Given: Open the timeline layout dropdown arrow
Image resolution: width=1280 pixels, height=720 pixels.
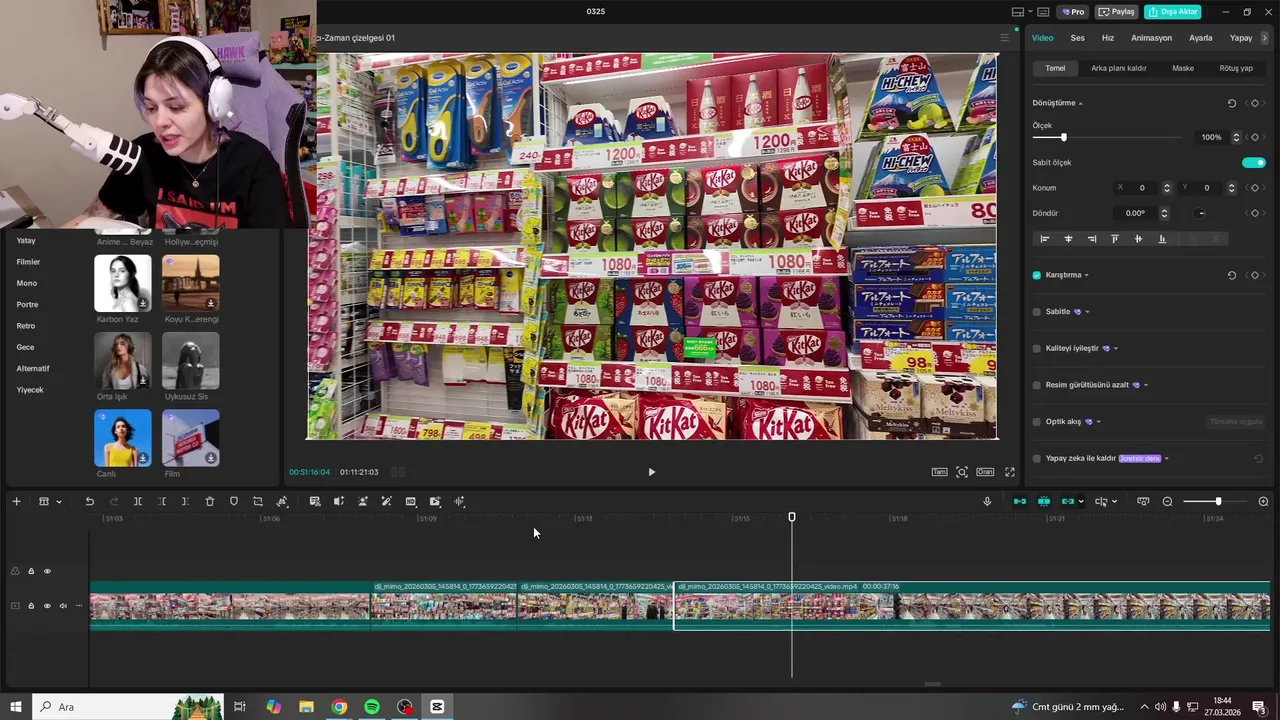Looking at the screenshot, I should click(x=59, y=501).
